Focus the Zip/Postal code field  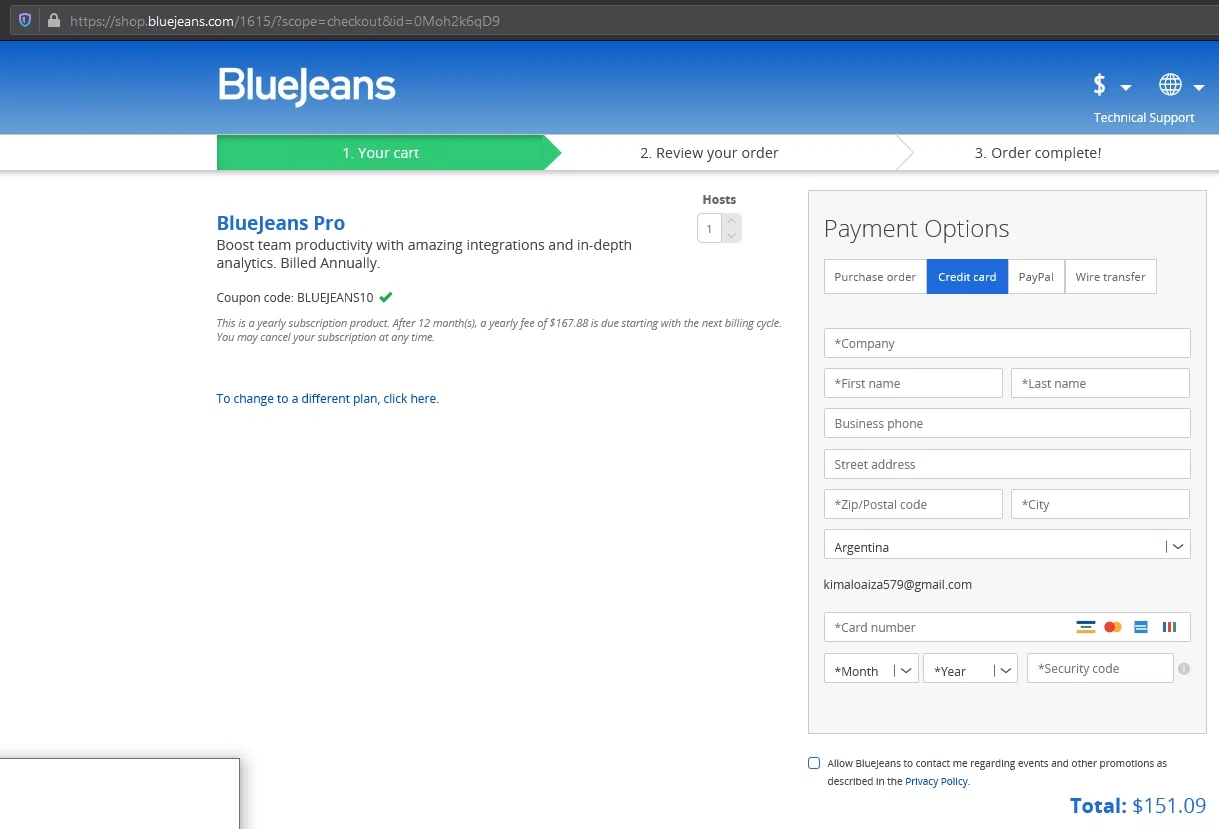(x=913, y=504)
